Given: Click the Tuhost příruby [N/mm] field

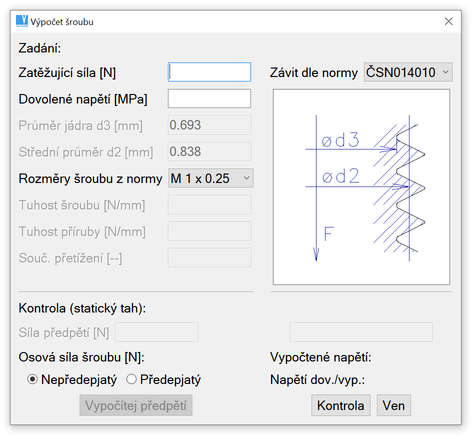Looking at the screenshot, I should click(x=209, y=231).
